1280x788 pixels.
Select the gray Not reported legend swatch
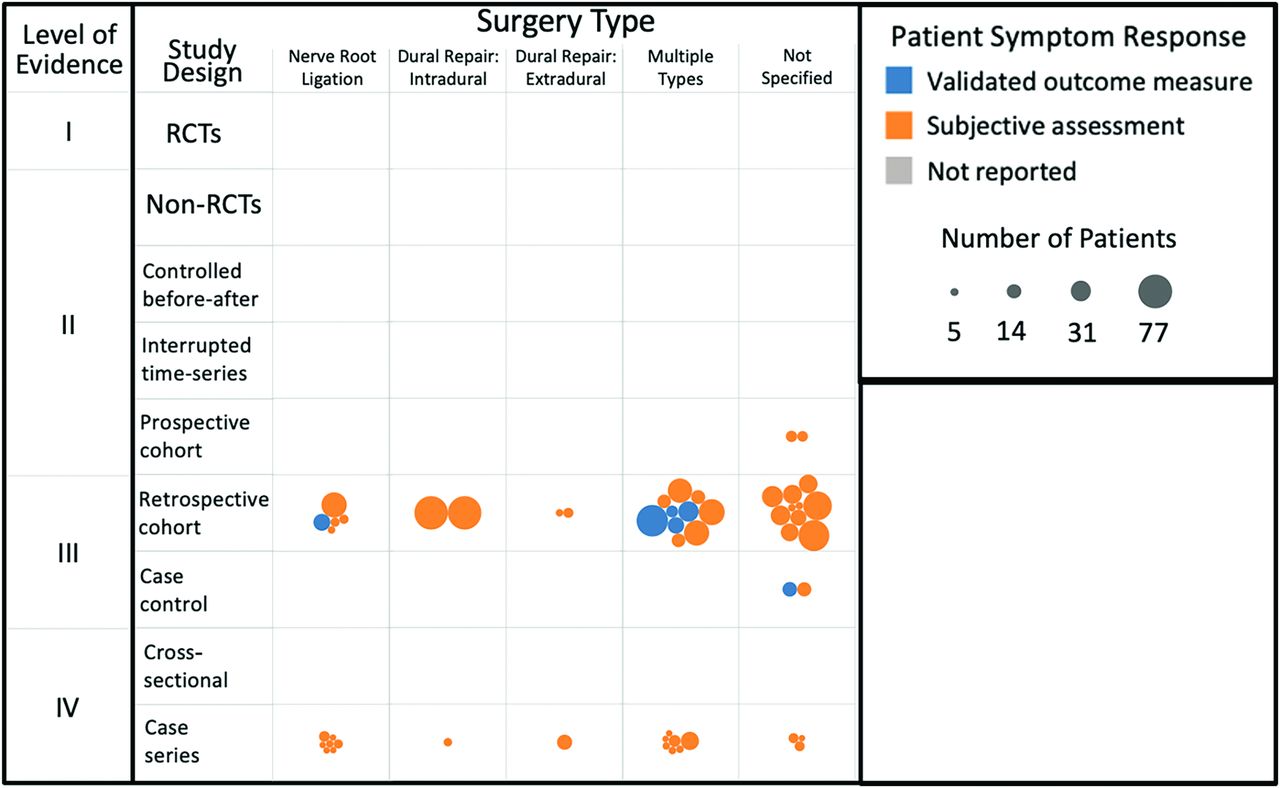898,171
